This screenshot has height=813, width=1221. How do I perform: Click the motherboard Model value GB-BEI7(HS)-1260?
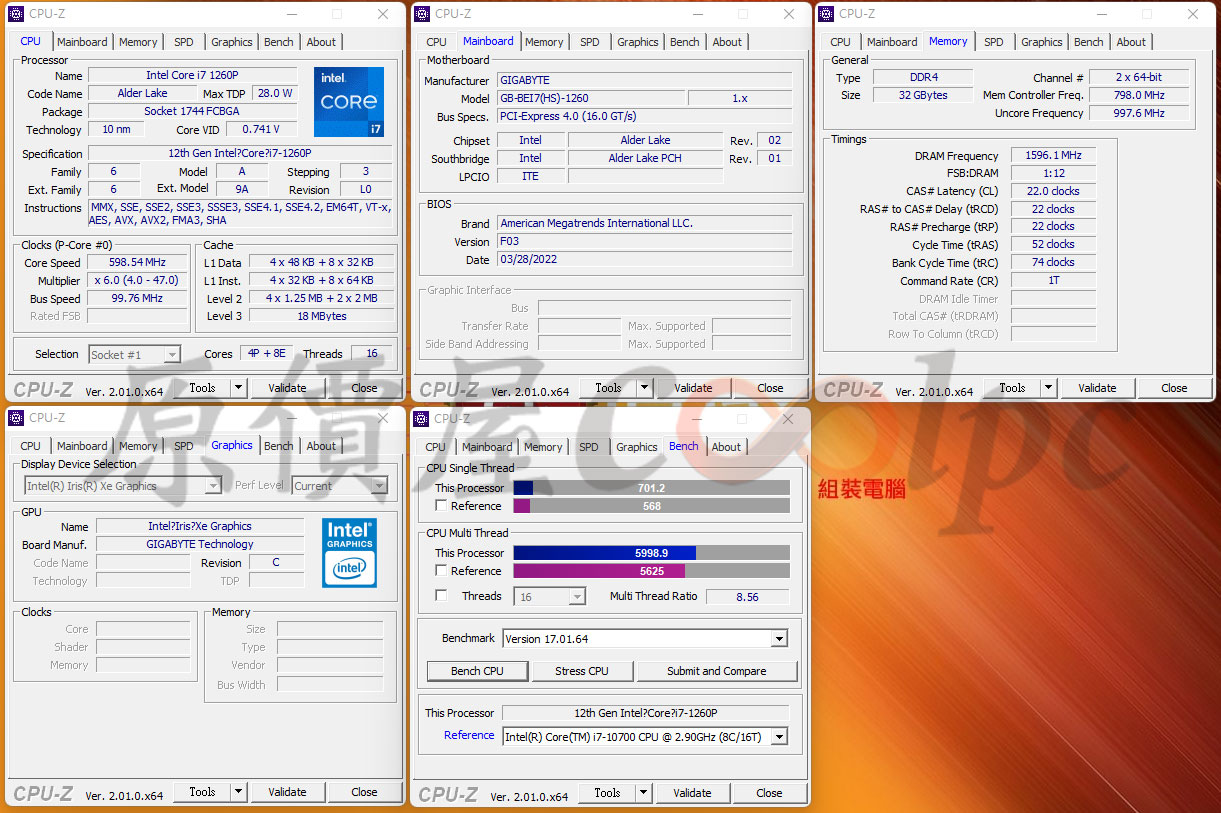591,98
